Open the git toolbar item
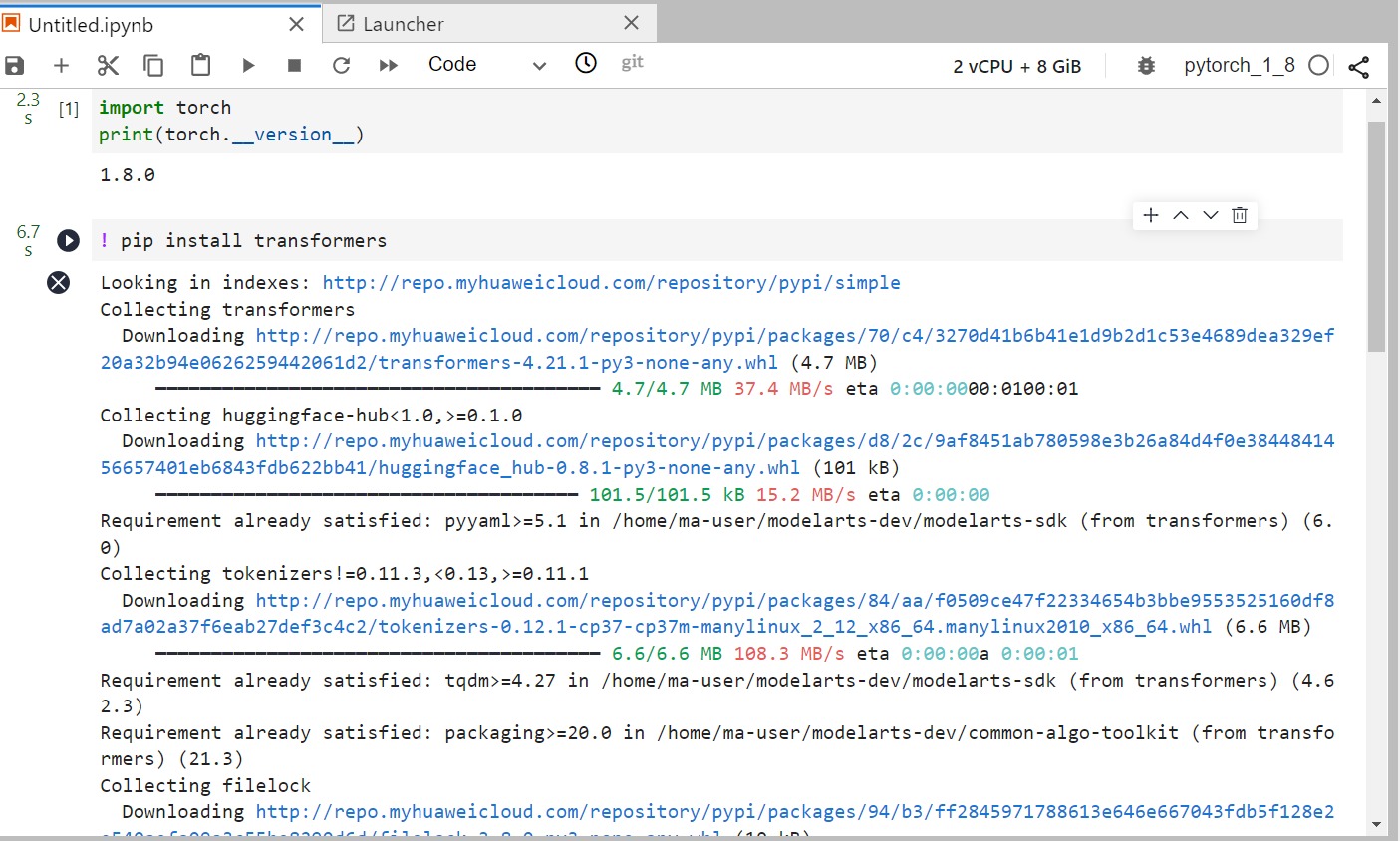This screenshot has width=1400, height=841. click(632, 63)
